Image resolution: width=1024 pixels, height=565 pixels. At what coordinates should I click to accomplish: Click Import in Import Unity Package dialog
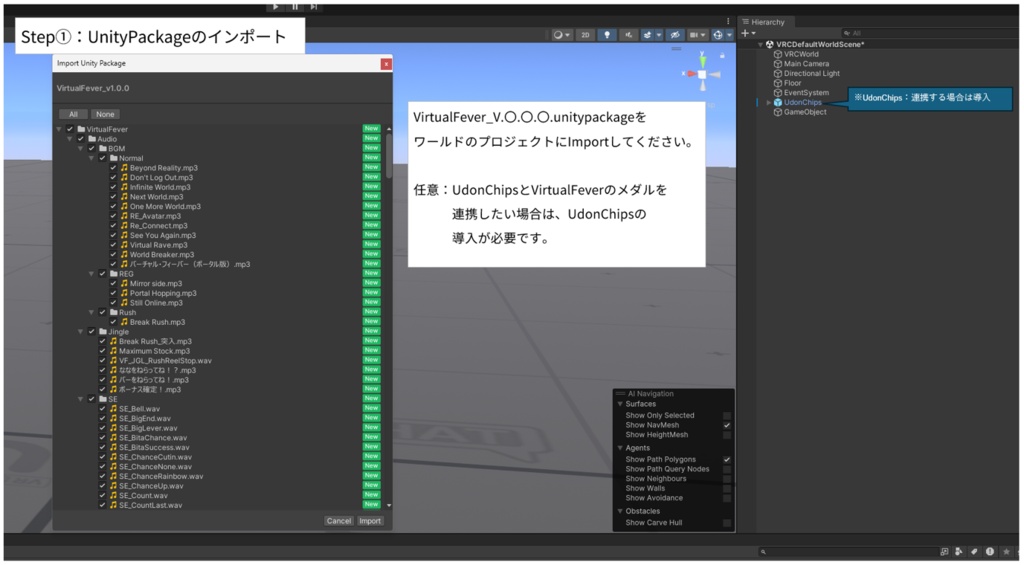pyautogui.click(x=370, y=521)
